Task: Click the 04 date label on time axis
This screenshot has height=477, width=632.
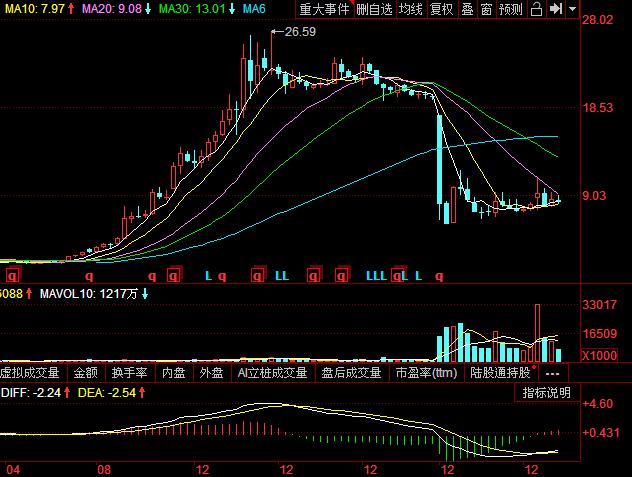Action: coord(13,470)
